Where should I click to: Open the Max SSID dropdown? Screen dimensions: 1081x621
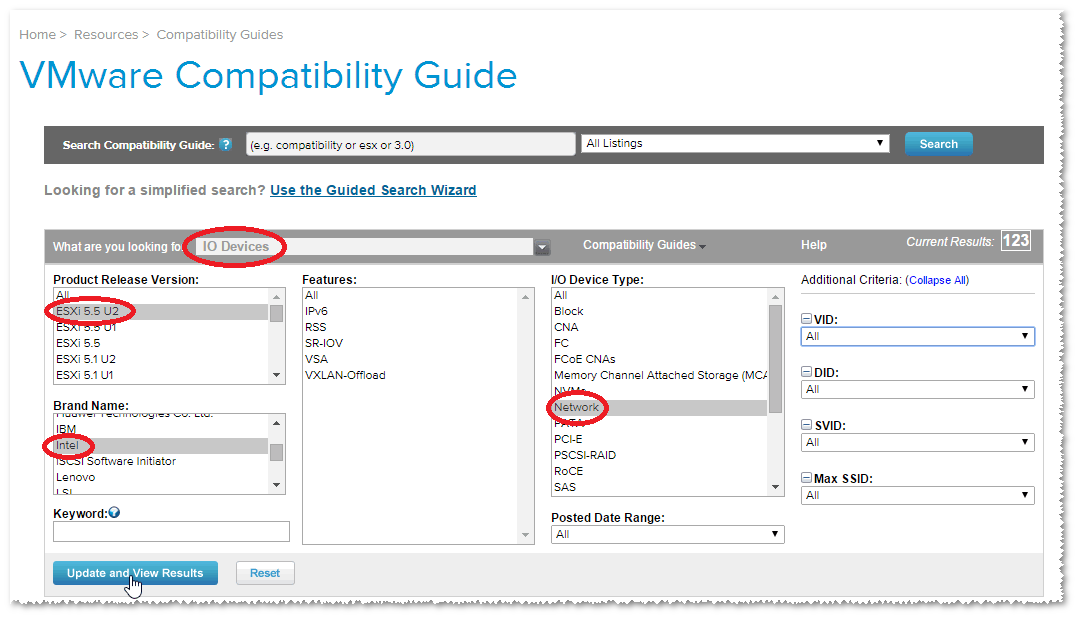point(918,495)
